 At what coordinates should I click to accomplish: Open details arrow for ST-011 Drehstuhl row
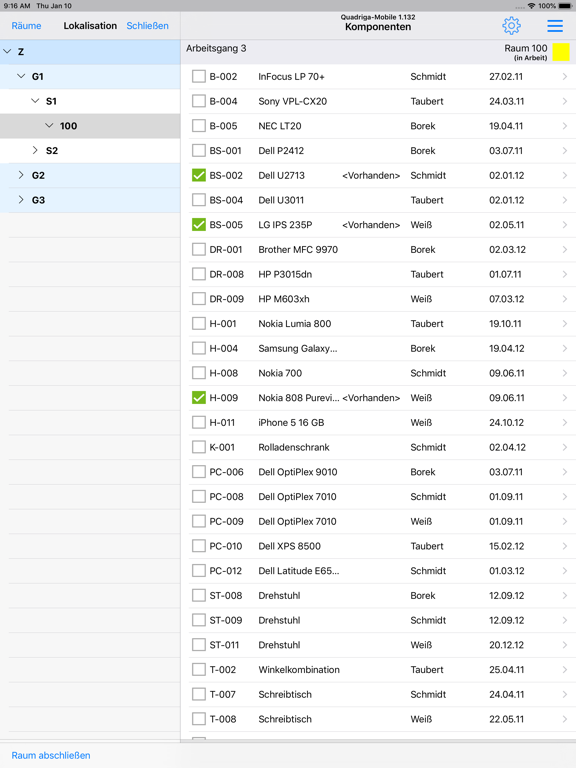pyautogui.click(x=565, y=645)
